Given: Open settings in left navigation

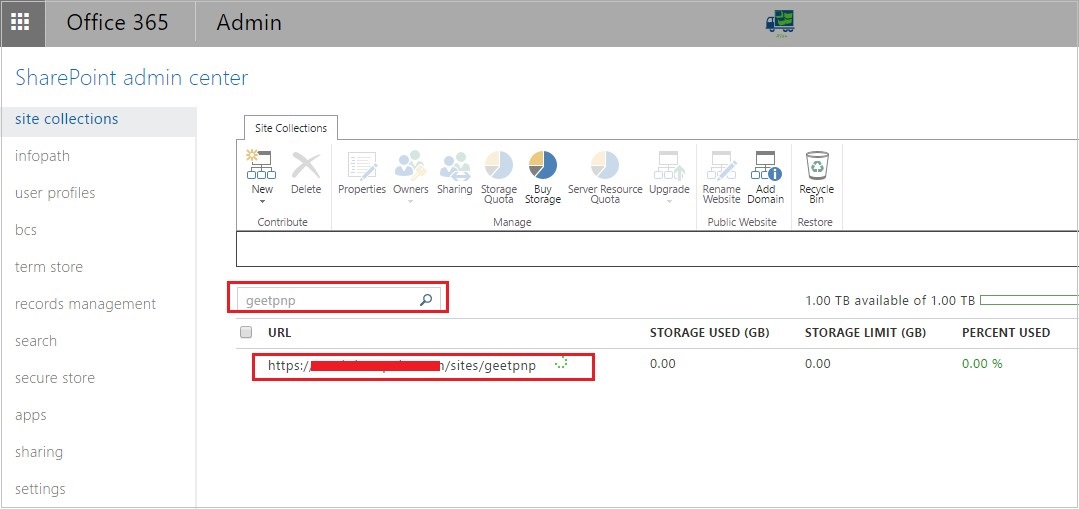Looking at the screenshot, I should click(x=40, y=489).
